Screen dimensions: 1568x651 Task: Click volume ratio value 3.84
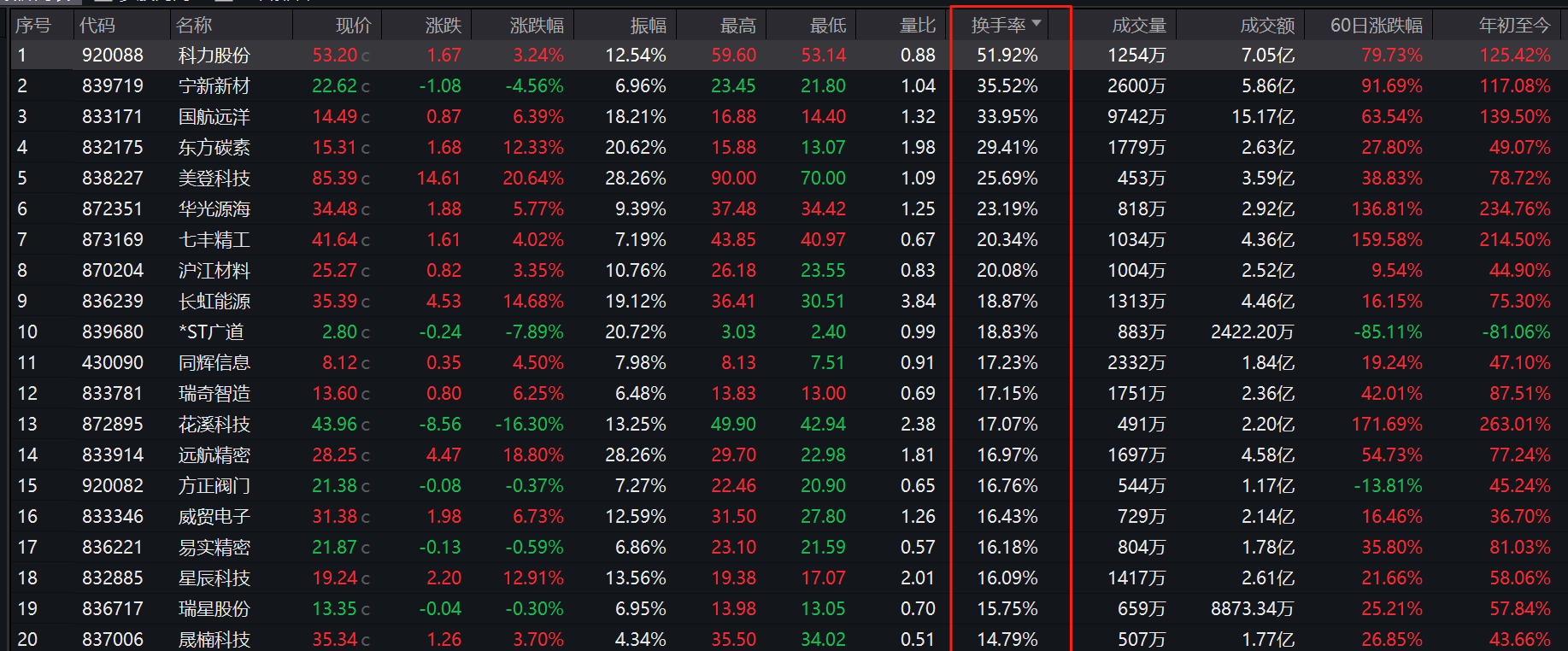[x=919, y=302]
